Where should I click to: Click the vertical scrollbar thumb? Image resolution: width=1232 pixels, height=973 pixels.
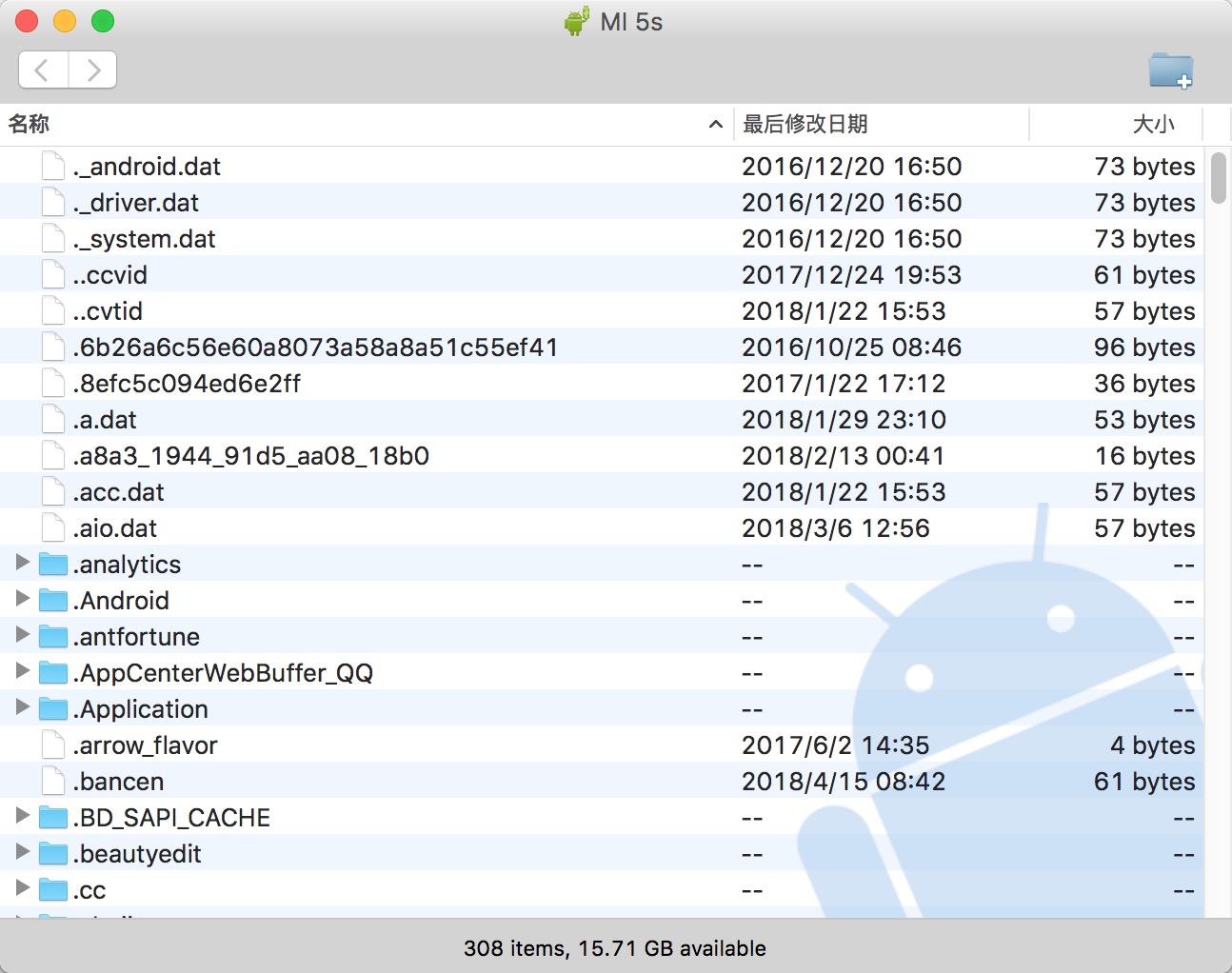tap(1219, 178)
